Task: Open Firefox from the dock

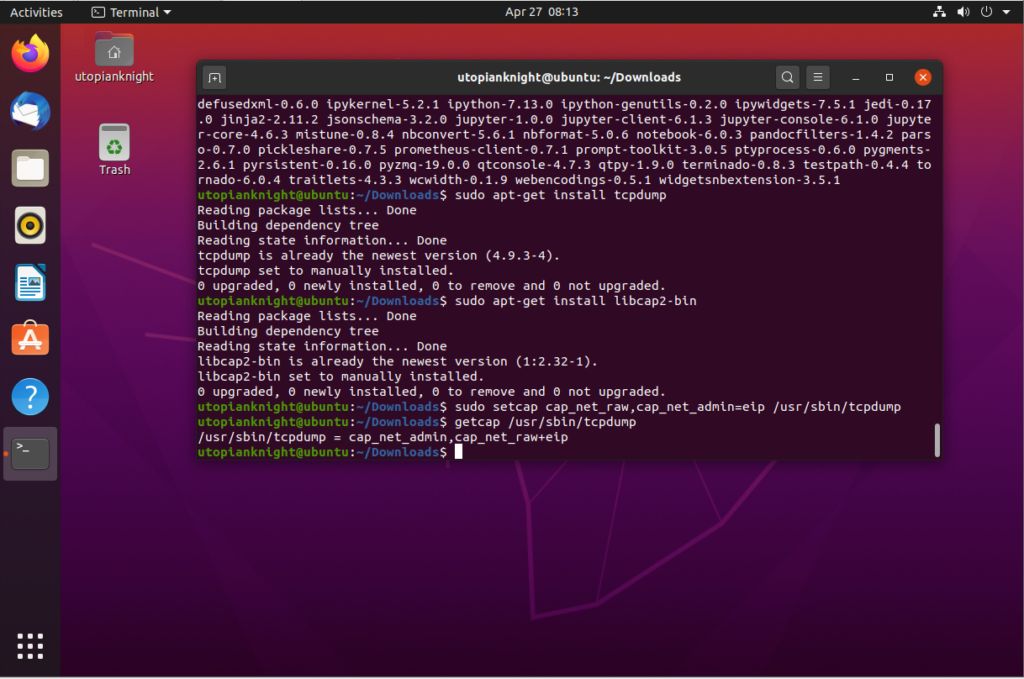Action: tap(29, 54)
